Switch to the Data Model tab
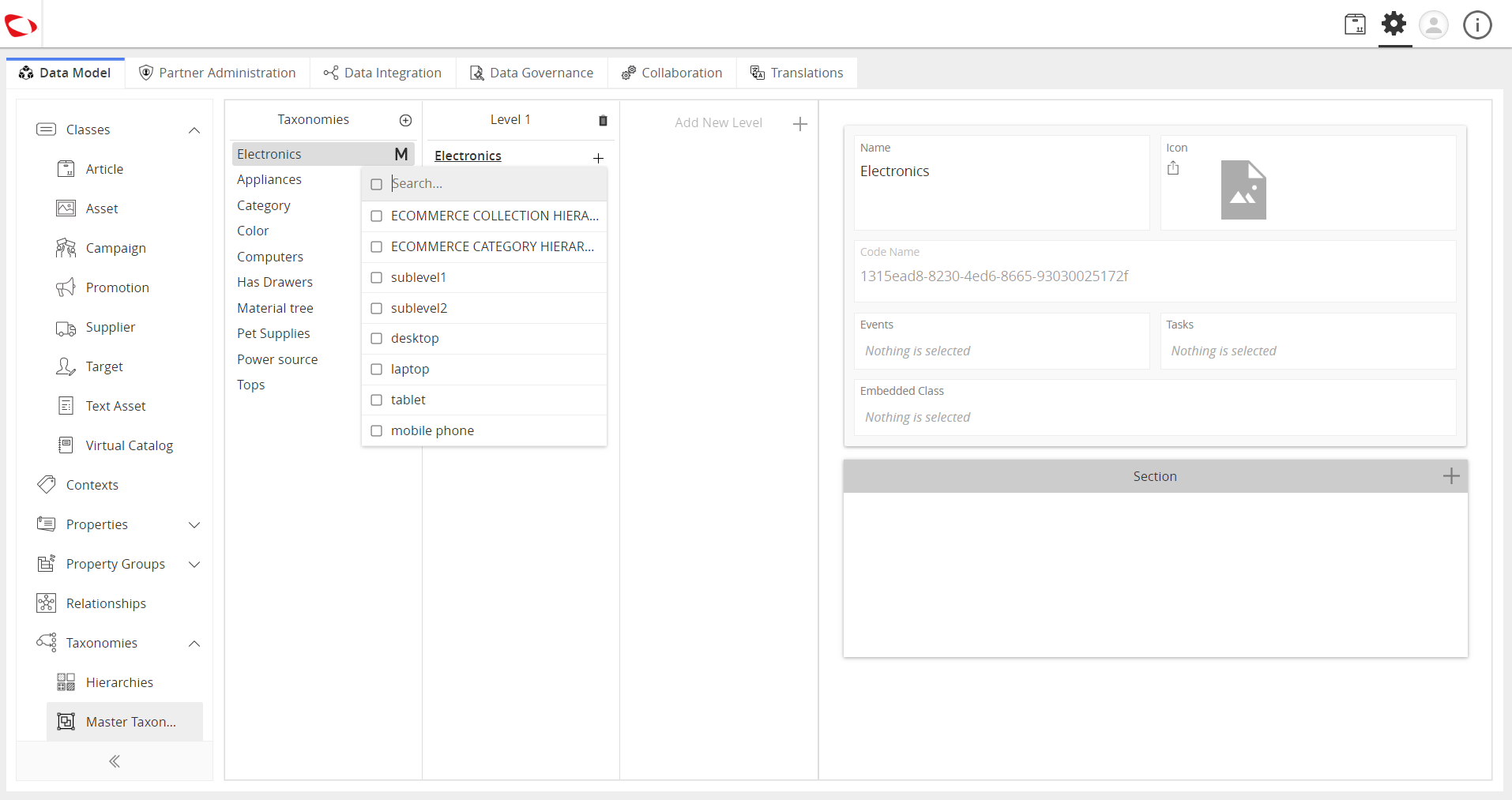 point(66,73)
